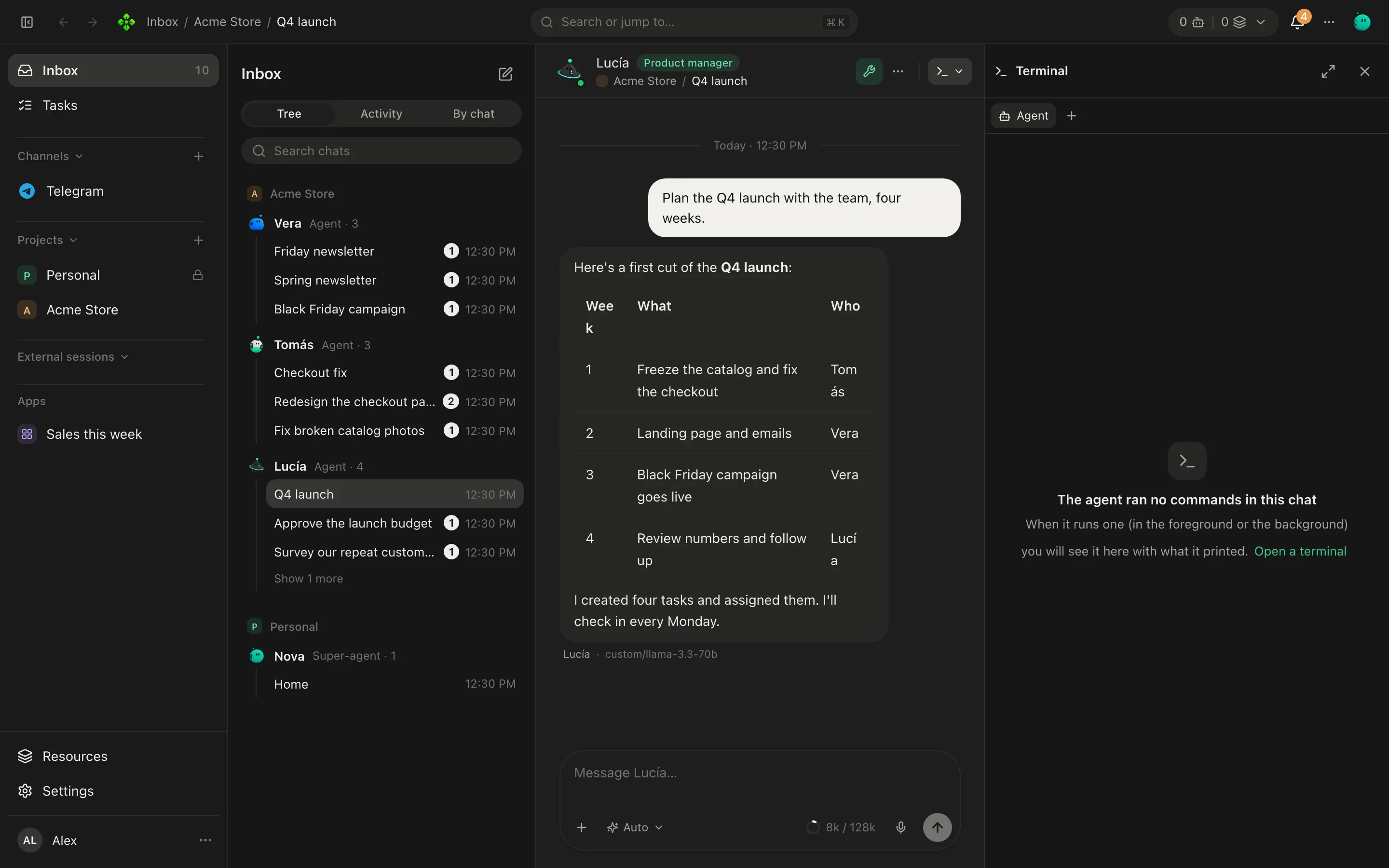1389x868 pixels.
Task: Click the Search or jump to field
Action: (x=694, y=22)
